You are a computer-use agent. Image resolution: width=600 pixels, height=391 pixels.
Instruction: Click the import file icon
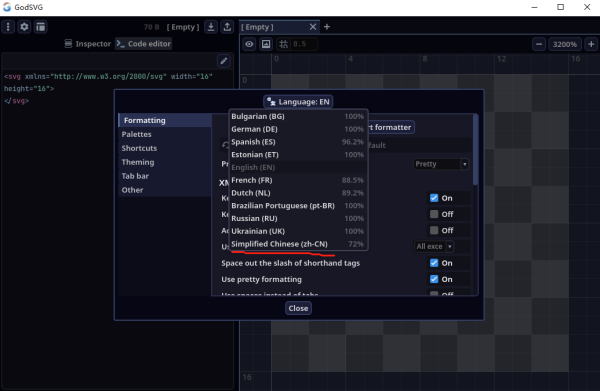point(211,27)
